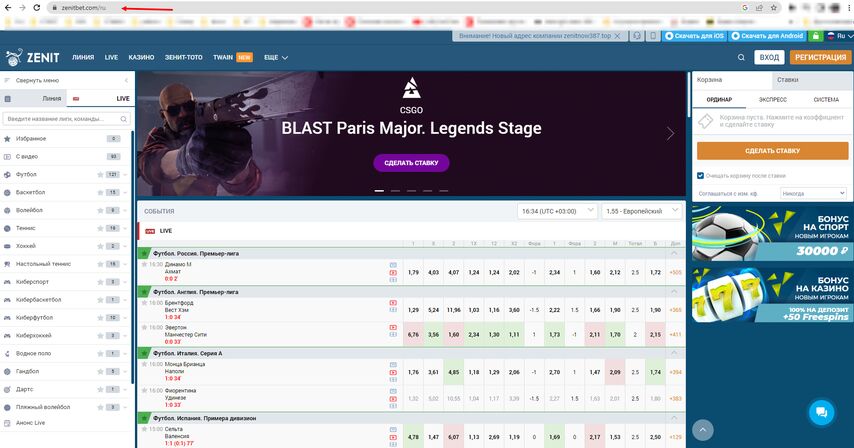Click the Esports gamepad icon

point(7,282)
